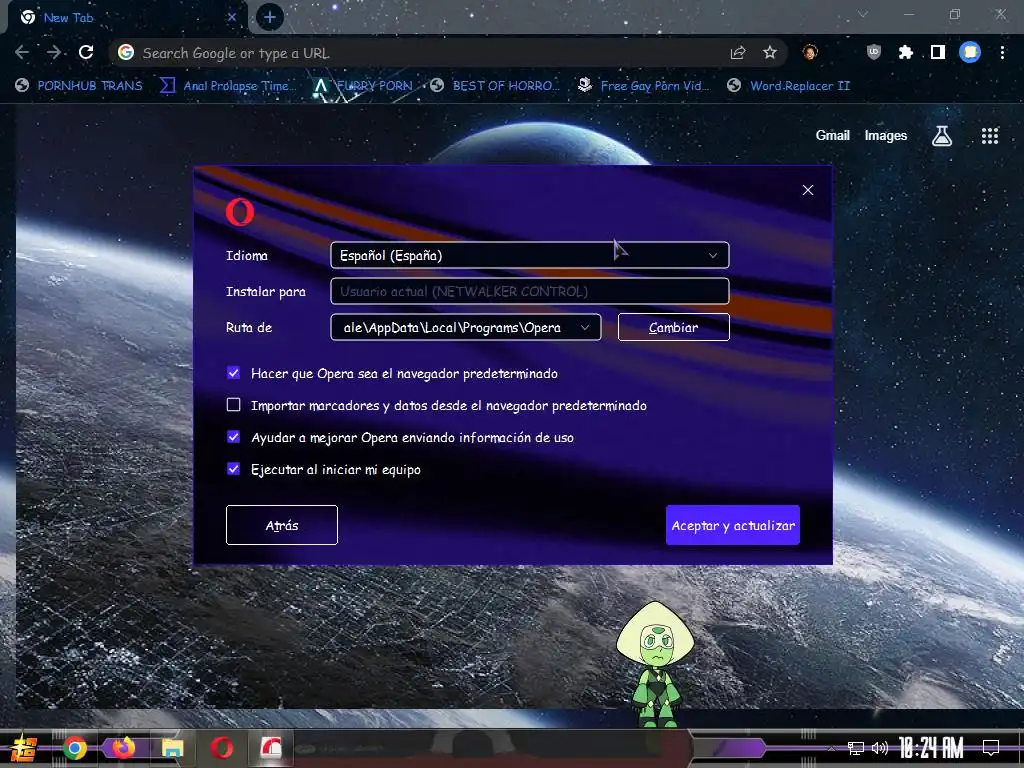The image size is (1024, 768).
Task: Click the share page icon in address bar
Action: click(738, 53)
